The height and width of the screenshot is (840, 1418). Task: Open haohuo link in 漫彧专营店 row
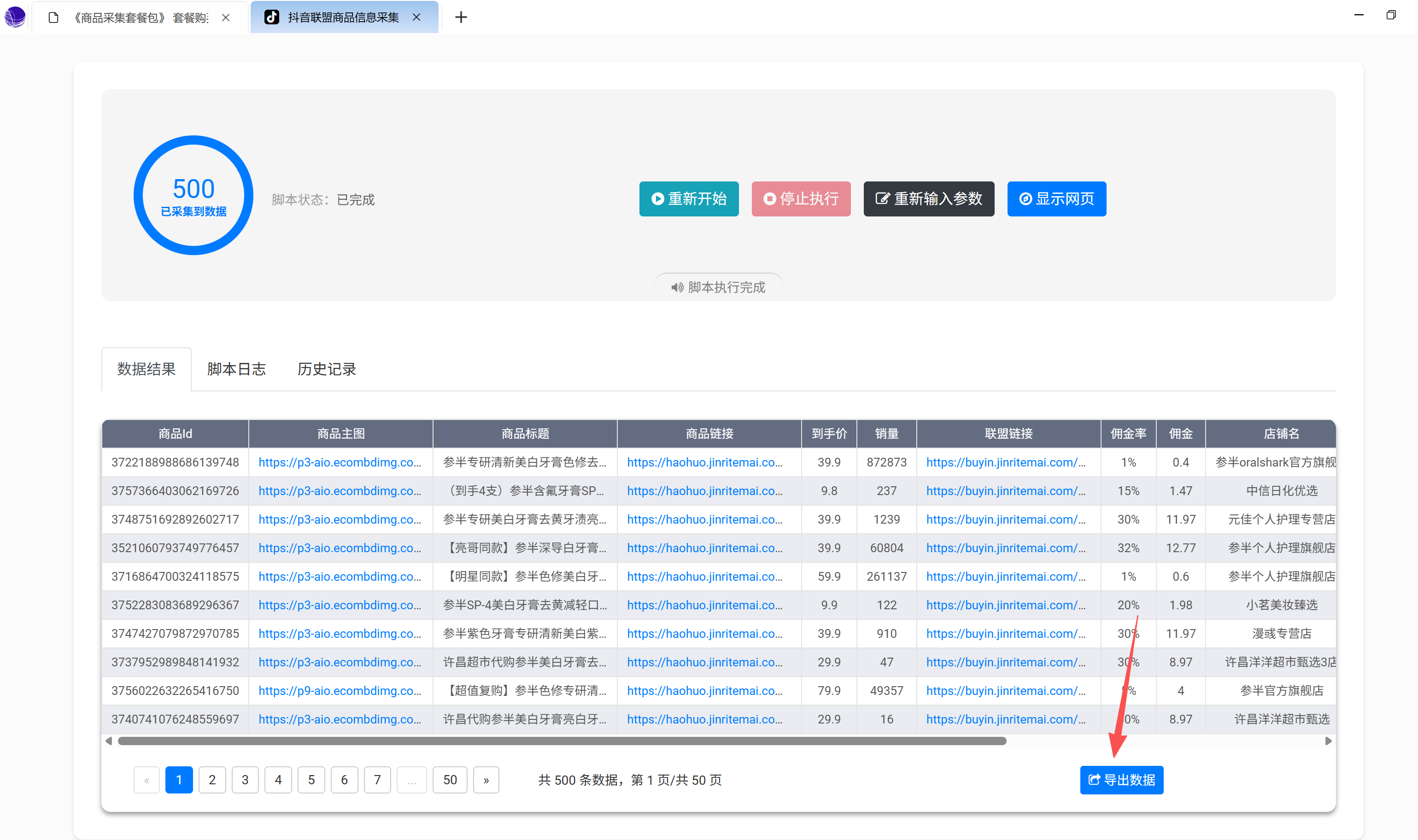tap(705, 633)
